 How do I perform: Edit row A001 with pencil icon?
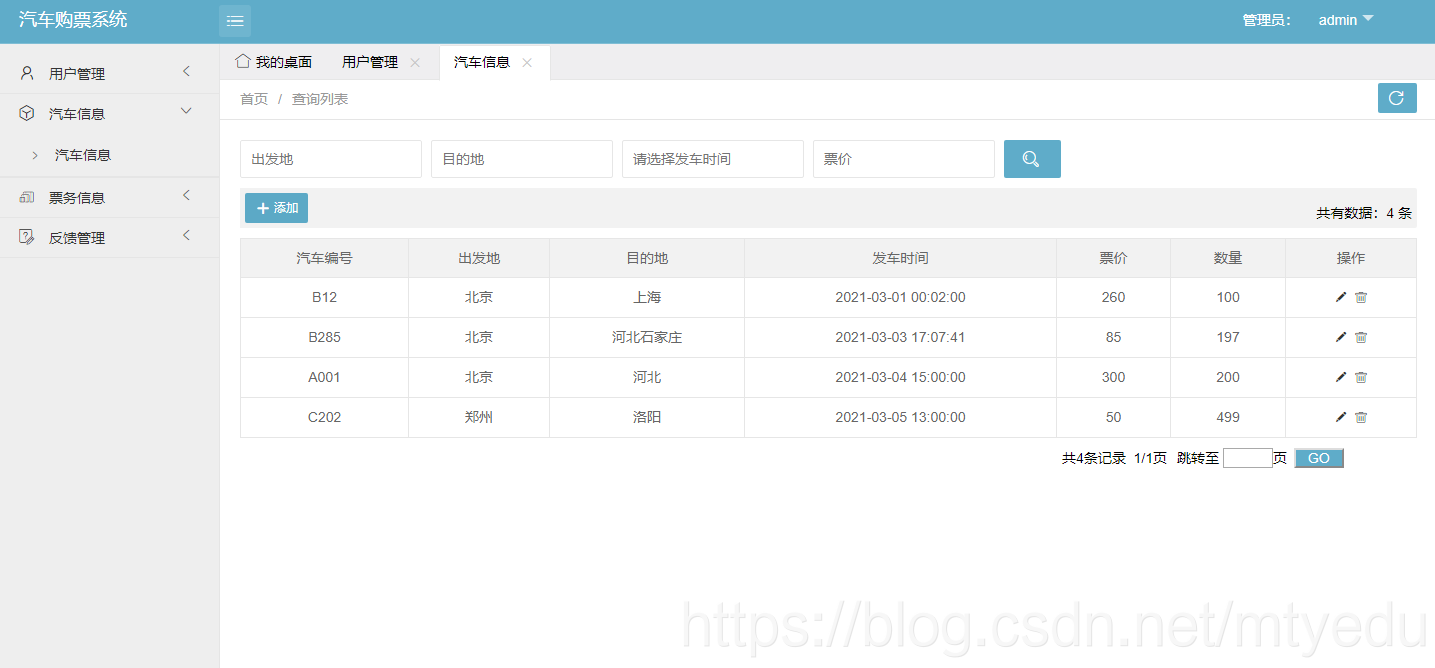1341,377
